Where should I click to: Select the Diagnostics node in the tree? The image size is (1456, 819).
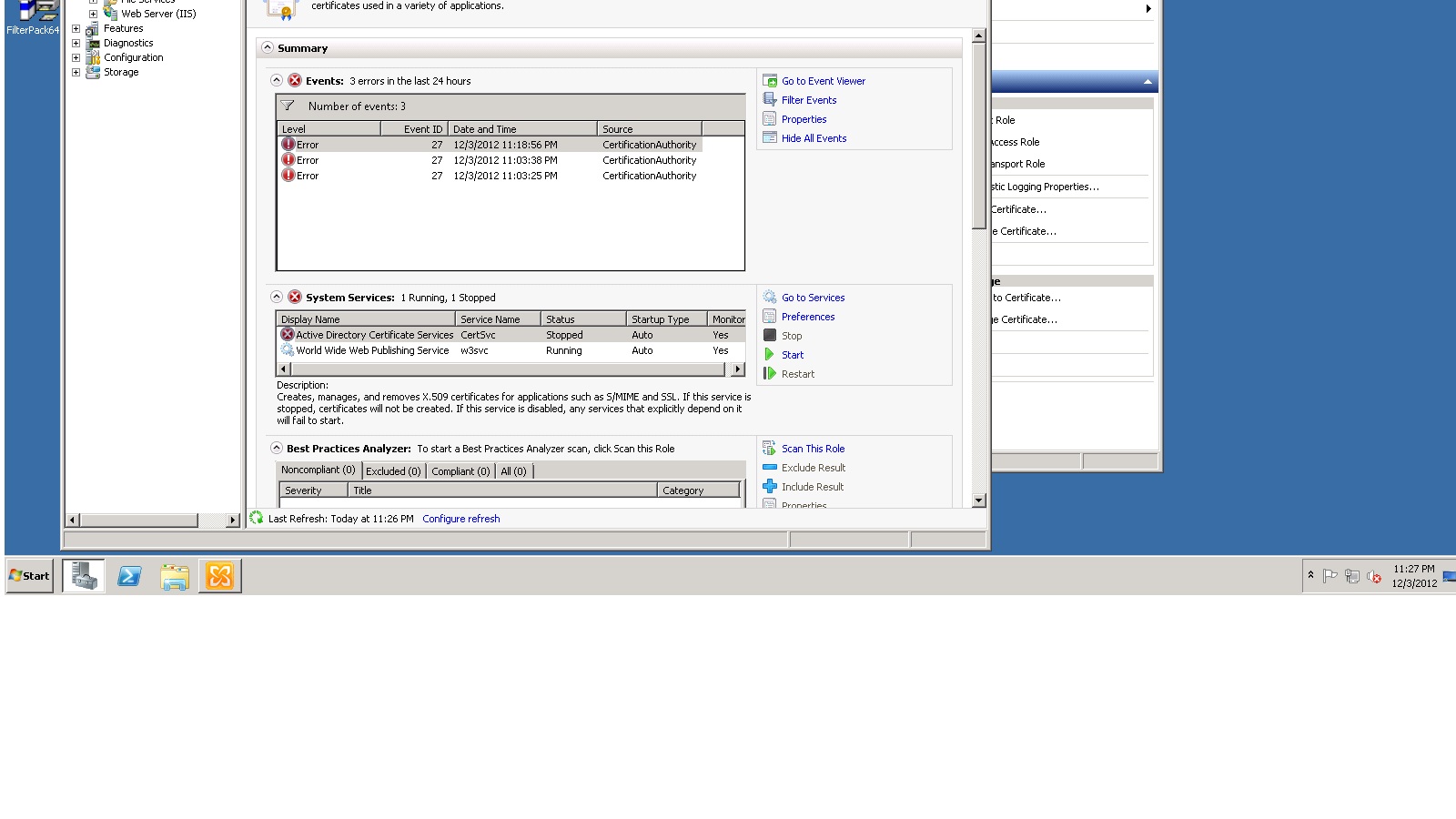(x=128, y=43)
